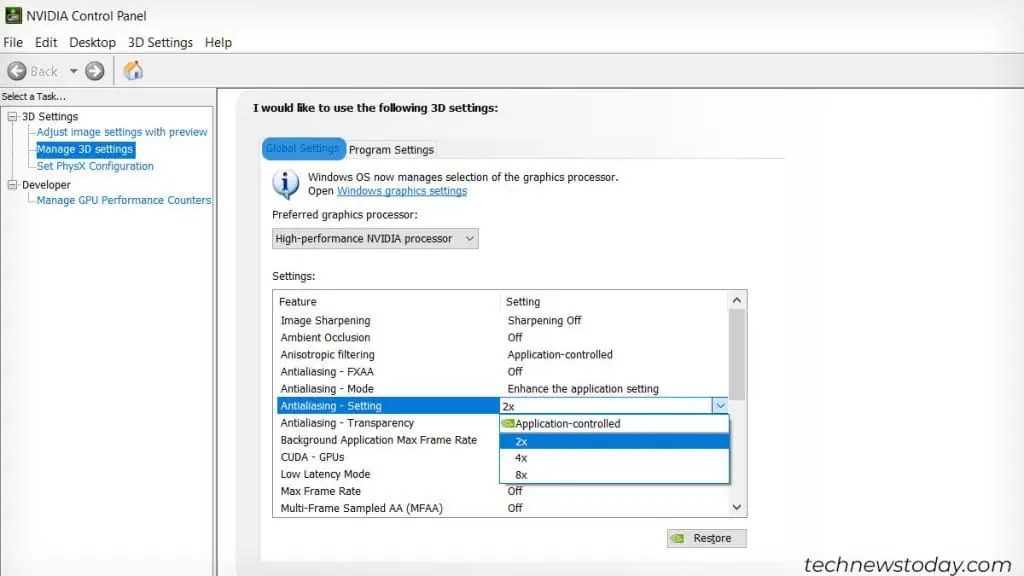
Task: Open the Help menu
Action: click(218, 42)
